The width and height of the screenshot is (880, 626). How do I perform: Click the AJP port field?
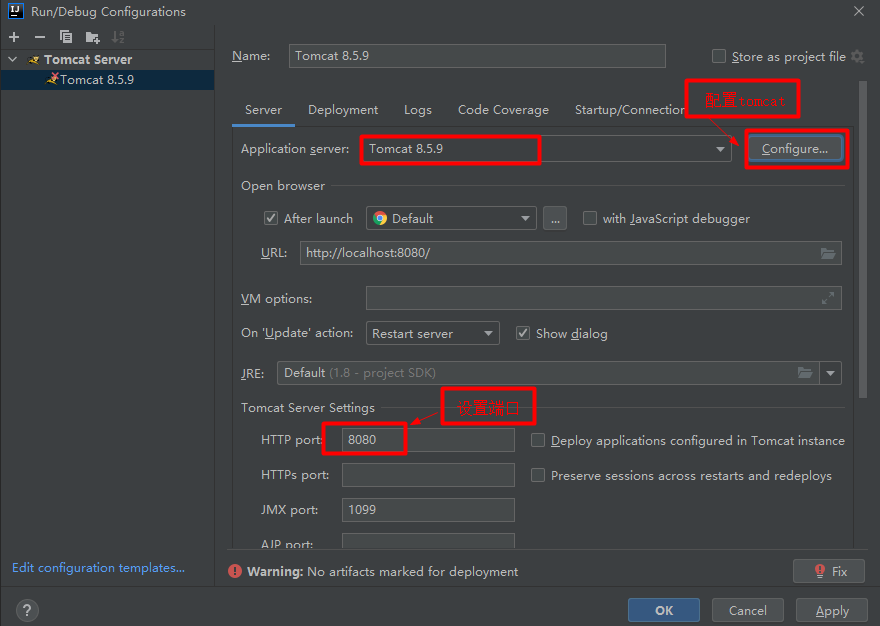(428, 541)
